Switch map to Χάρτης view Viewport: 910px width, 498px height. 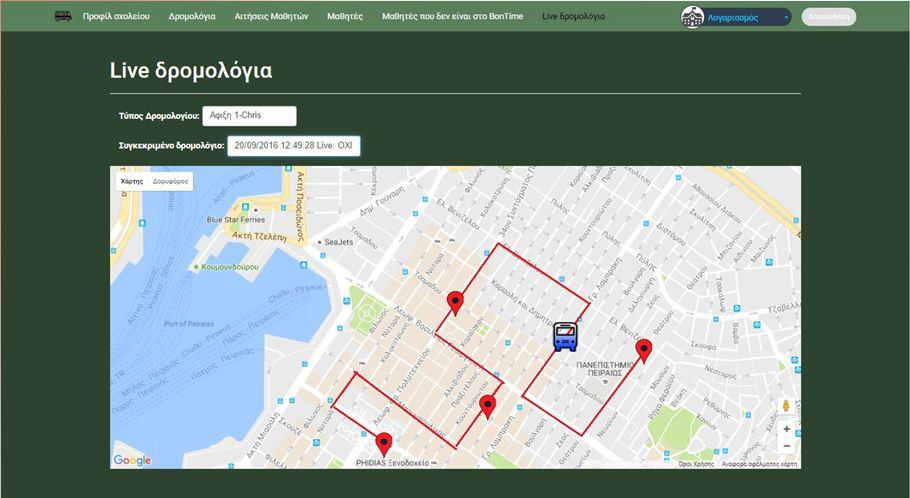[132, 181]
